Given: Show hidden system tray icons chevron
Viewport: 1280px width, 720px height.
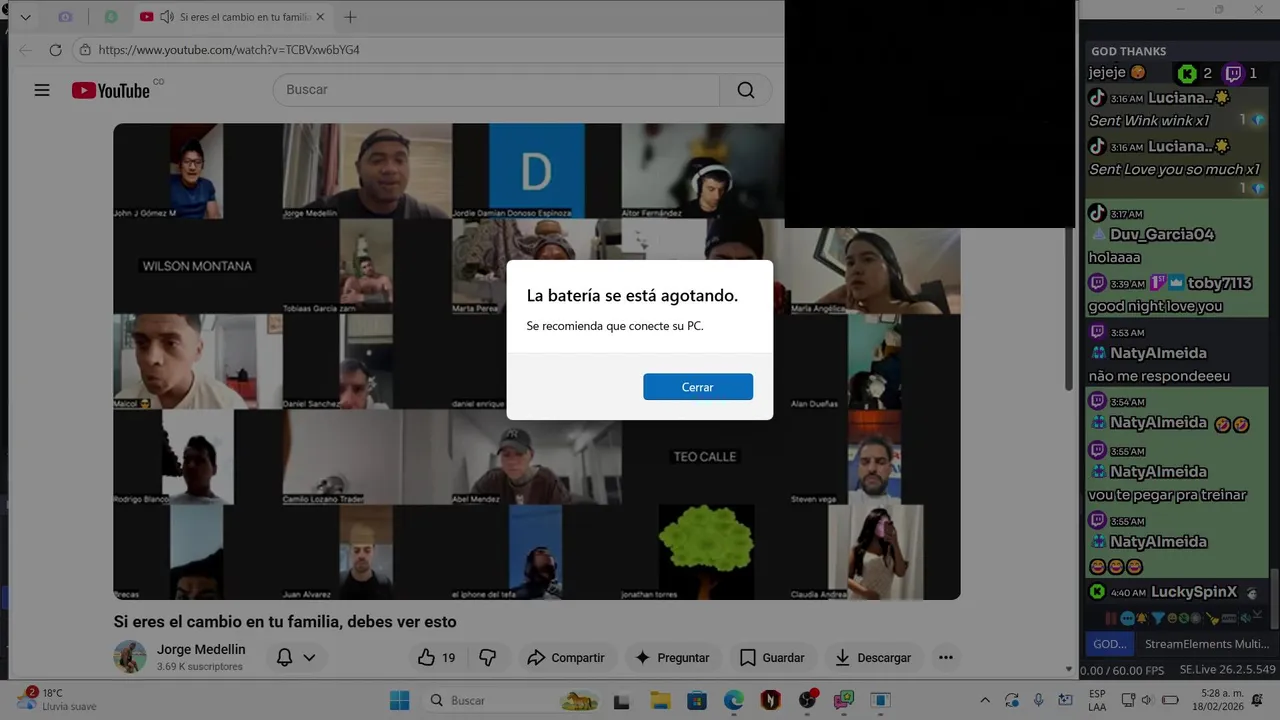Looking at the screenshot, I should point(985,700).
